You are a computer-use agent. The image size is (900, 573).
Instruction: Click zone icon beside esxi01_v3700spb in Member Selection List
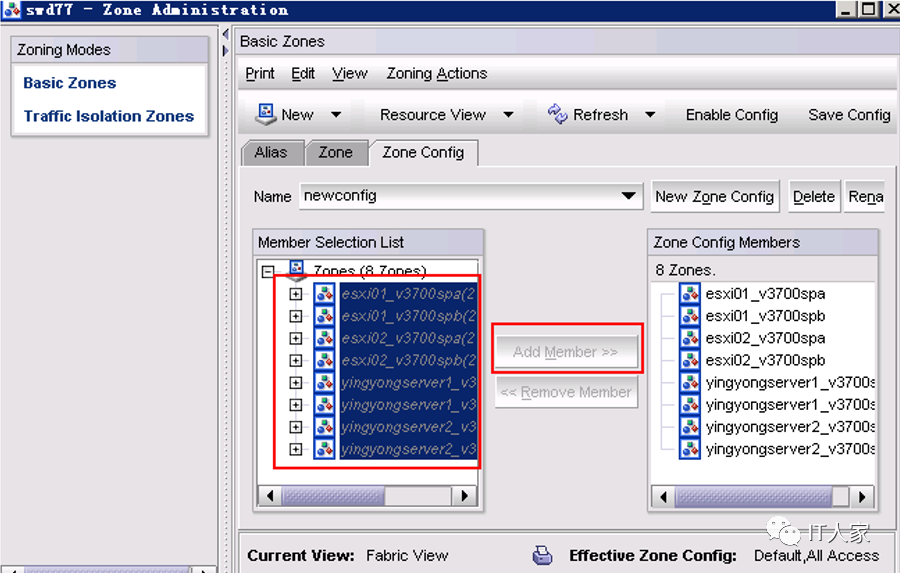coord(324,316)
